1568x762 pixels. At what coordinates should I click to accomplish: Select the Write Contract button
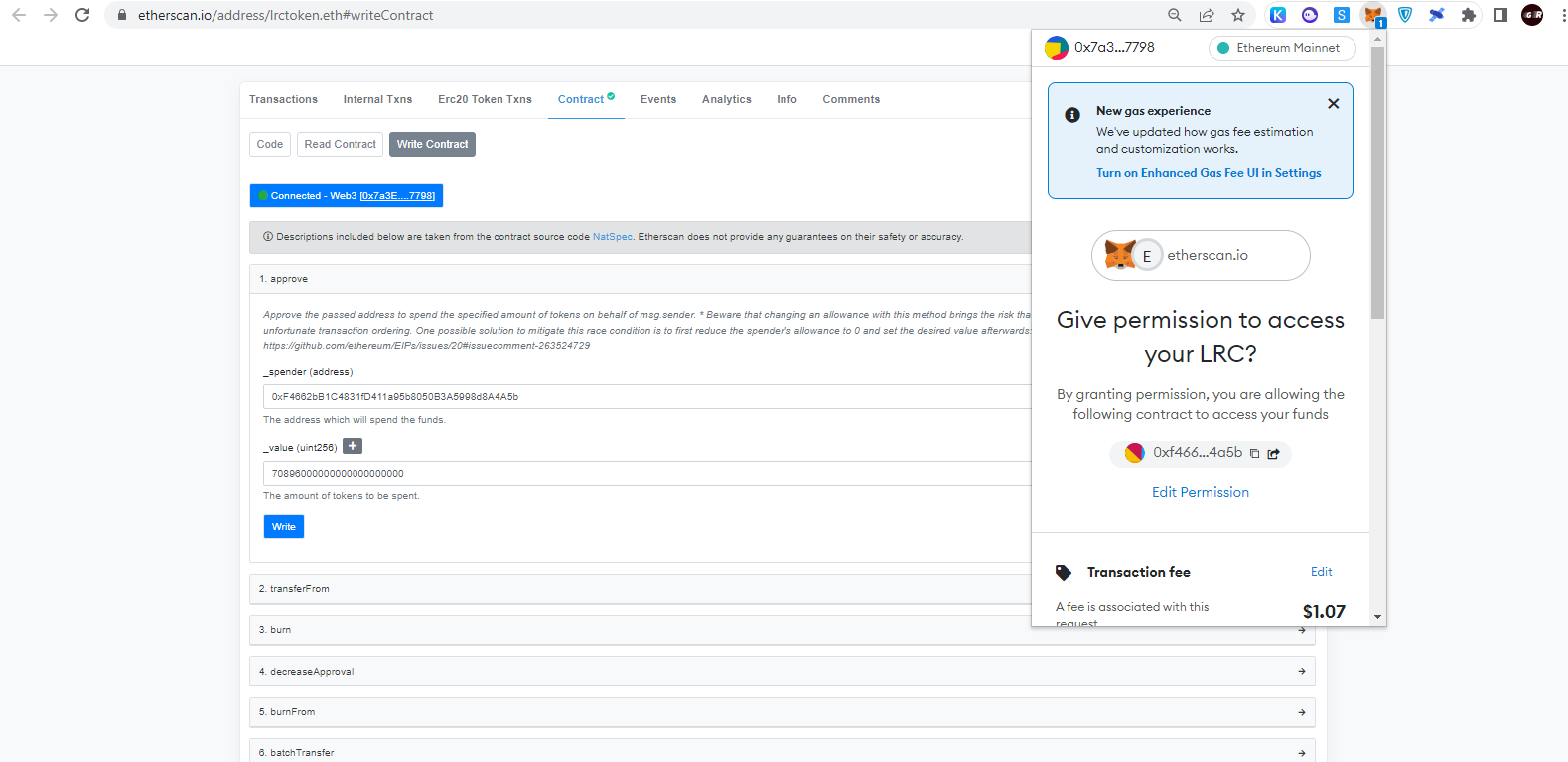click(432, 144)
